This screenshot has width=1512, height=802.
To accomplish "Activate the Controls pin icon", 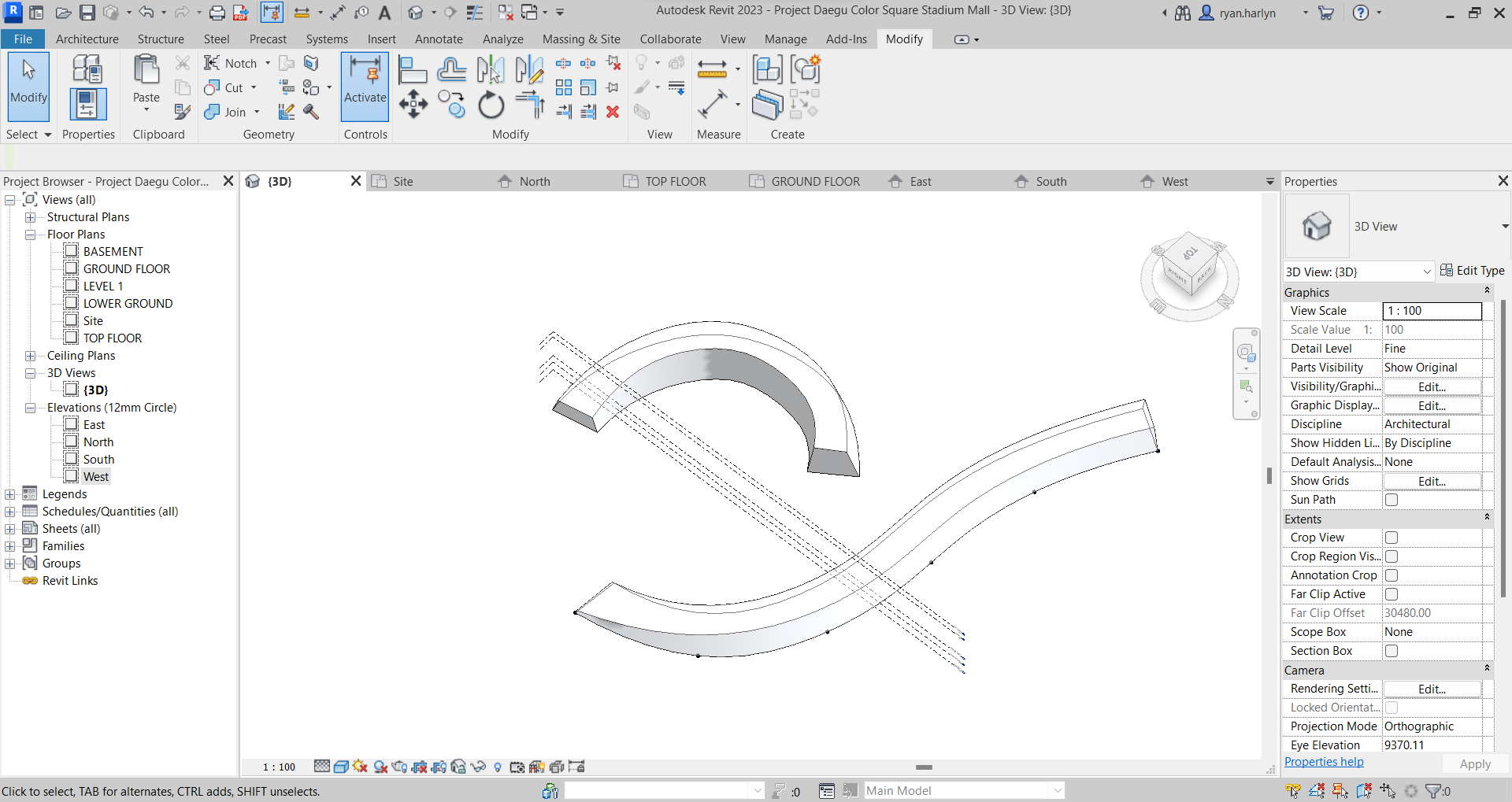I will point(365,87).
